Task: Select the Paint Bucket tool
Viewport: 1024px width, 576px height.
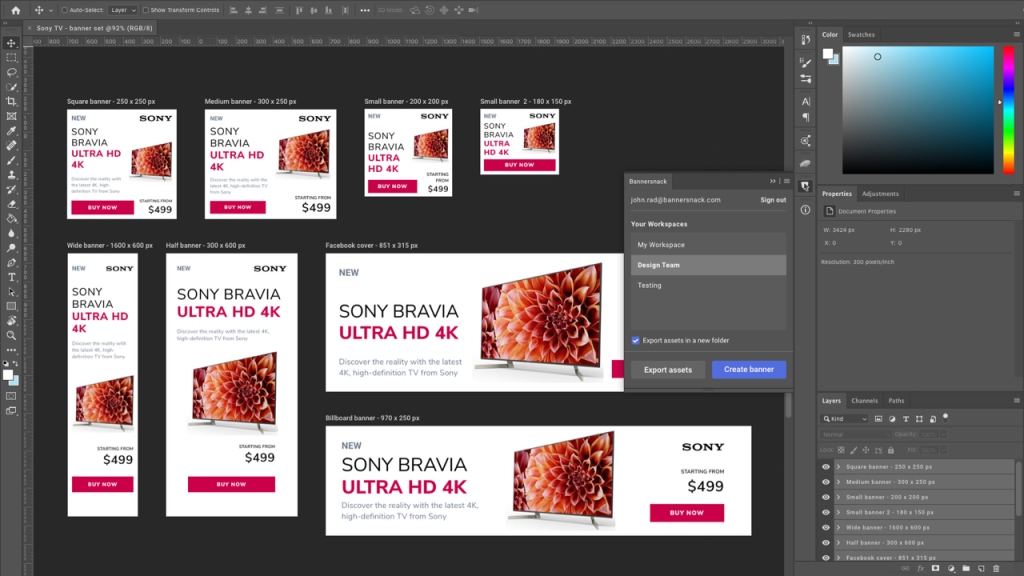Action: point(11,218)
